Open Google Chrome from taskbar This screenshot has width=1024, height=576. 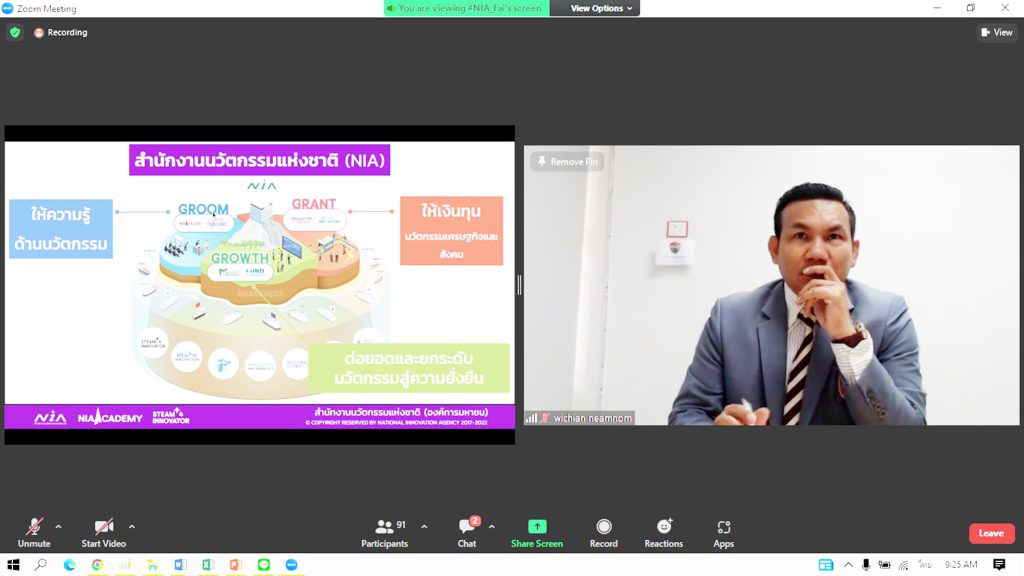(x=97, y=564)
